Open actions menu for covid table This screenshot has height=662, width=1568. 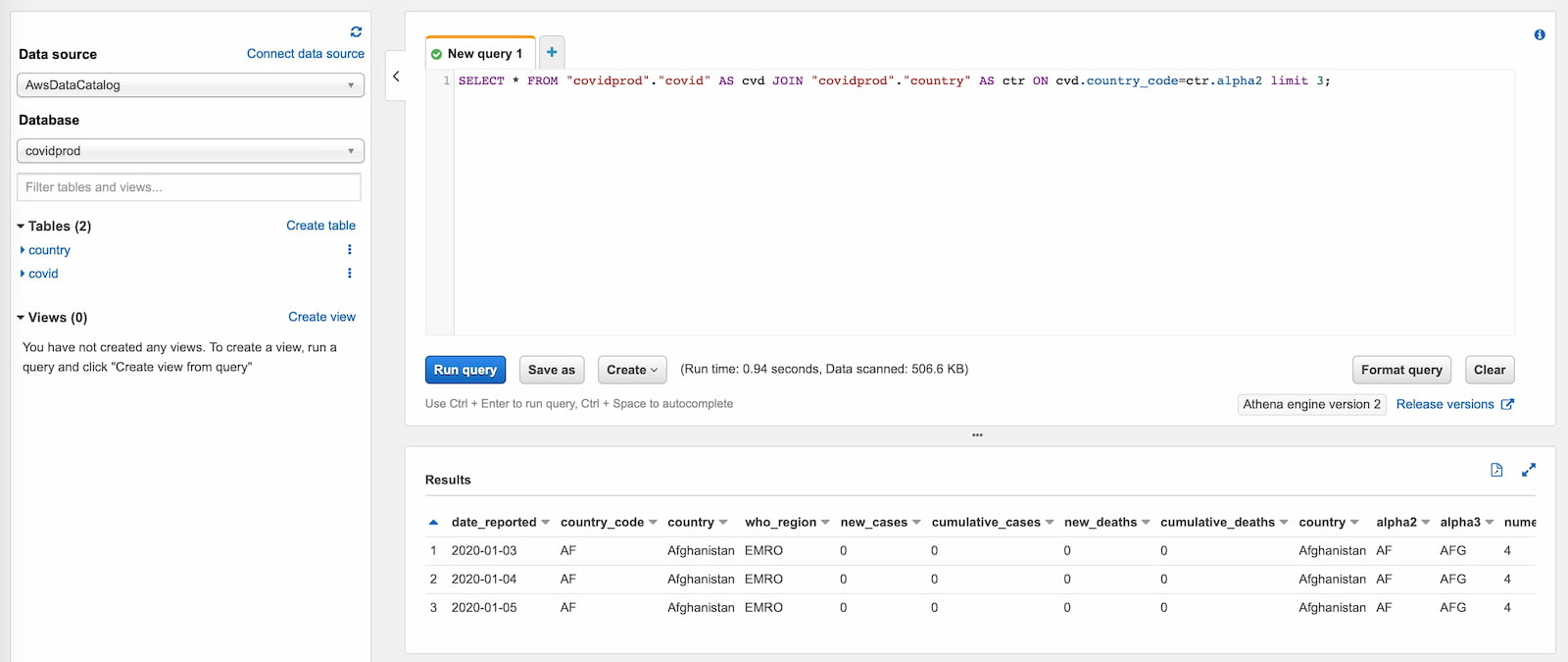pyautogui.click(x=350, y=274)
